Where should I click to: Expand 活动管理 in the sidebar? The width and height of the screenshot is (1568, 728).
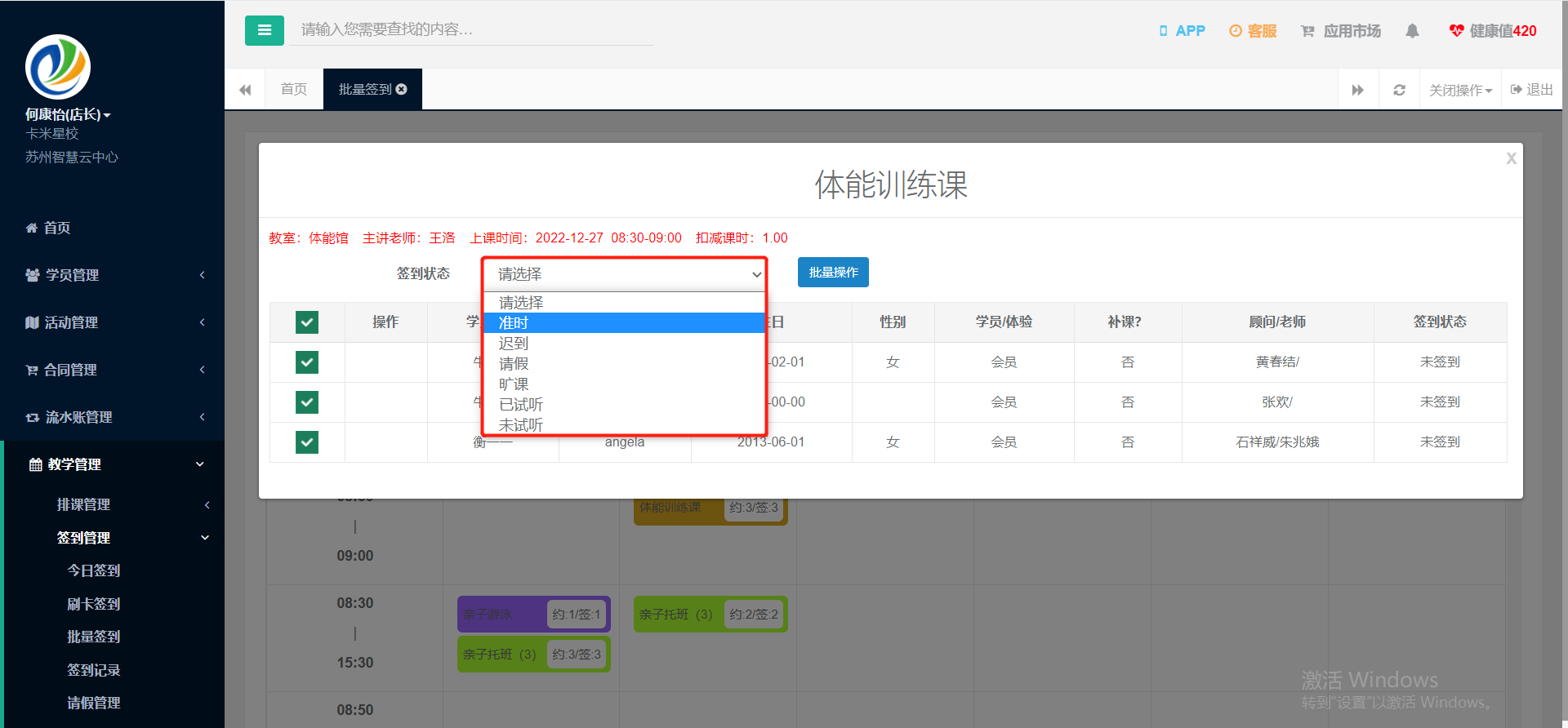click(x=112, y=322)
